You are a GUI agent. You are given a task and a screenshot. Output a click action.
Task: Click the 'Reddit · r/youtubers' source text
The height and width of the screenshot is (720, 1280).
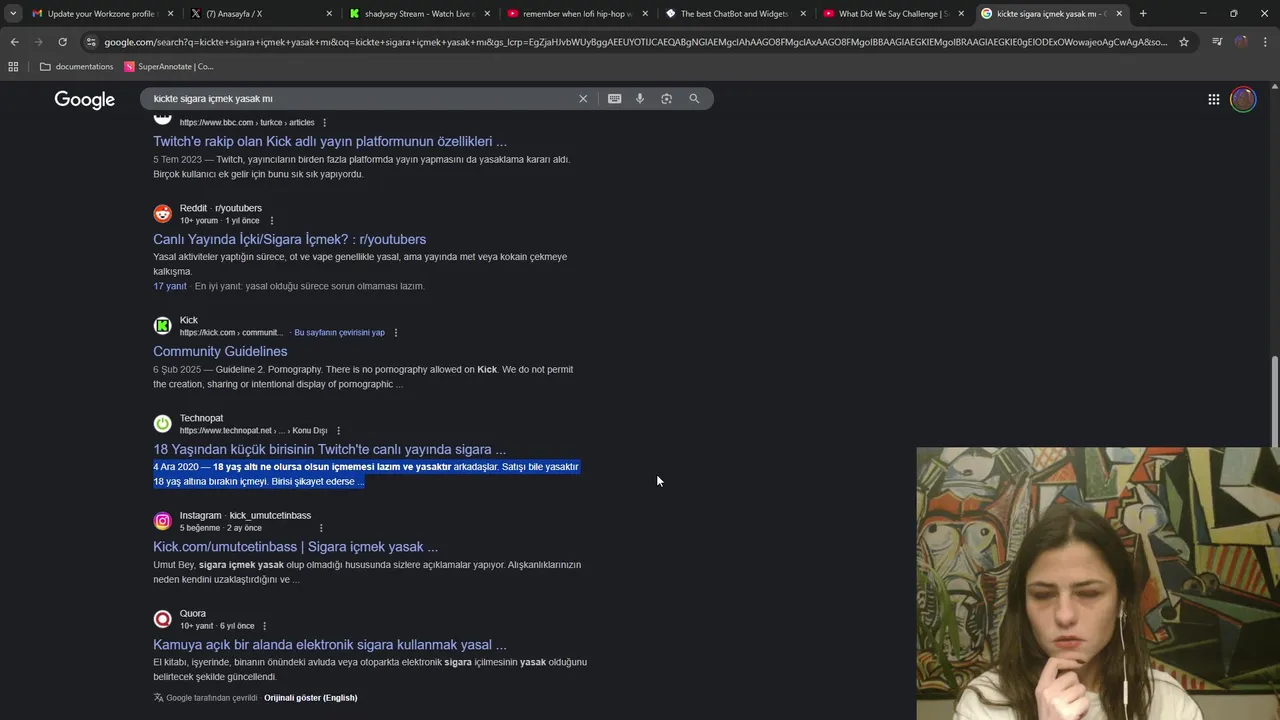coord(220,208)
